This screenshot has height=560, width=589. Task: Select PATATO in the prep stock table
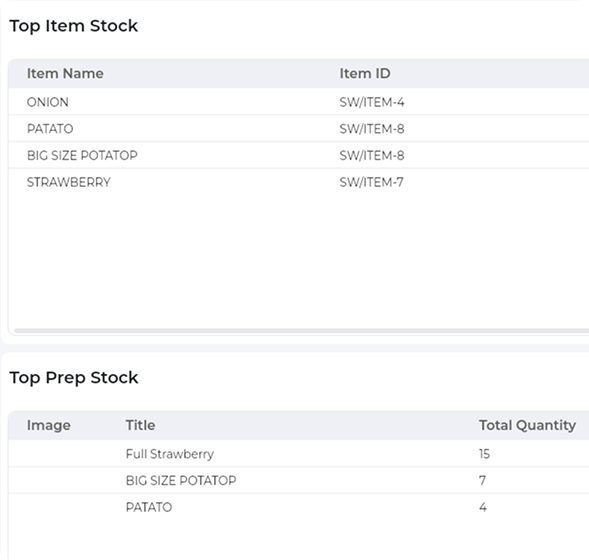(299, 507)
